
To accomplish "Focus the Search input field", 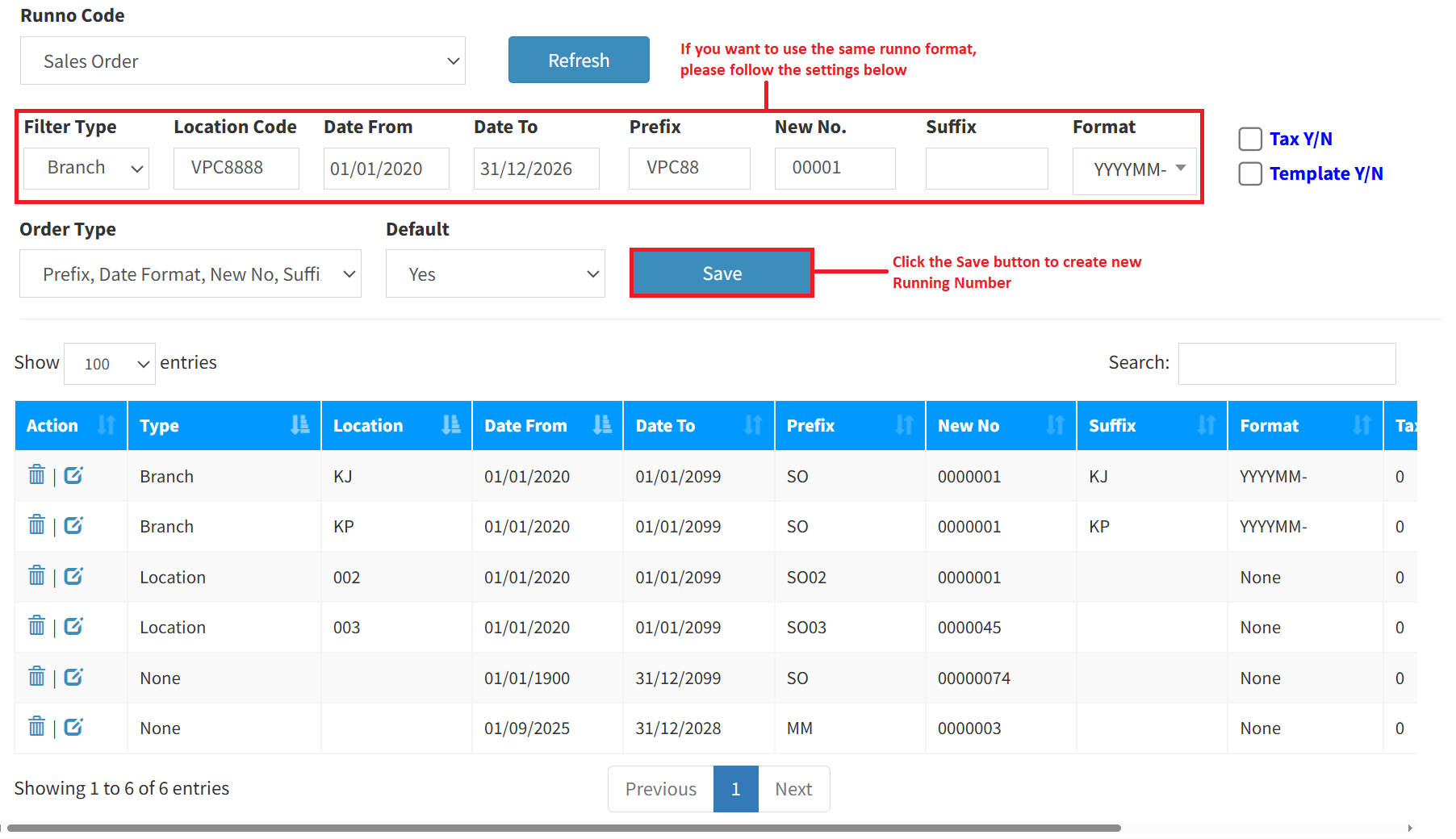I will pyautogui.click(x=1287, y=364).
